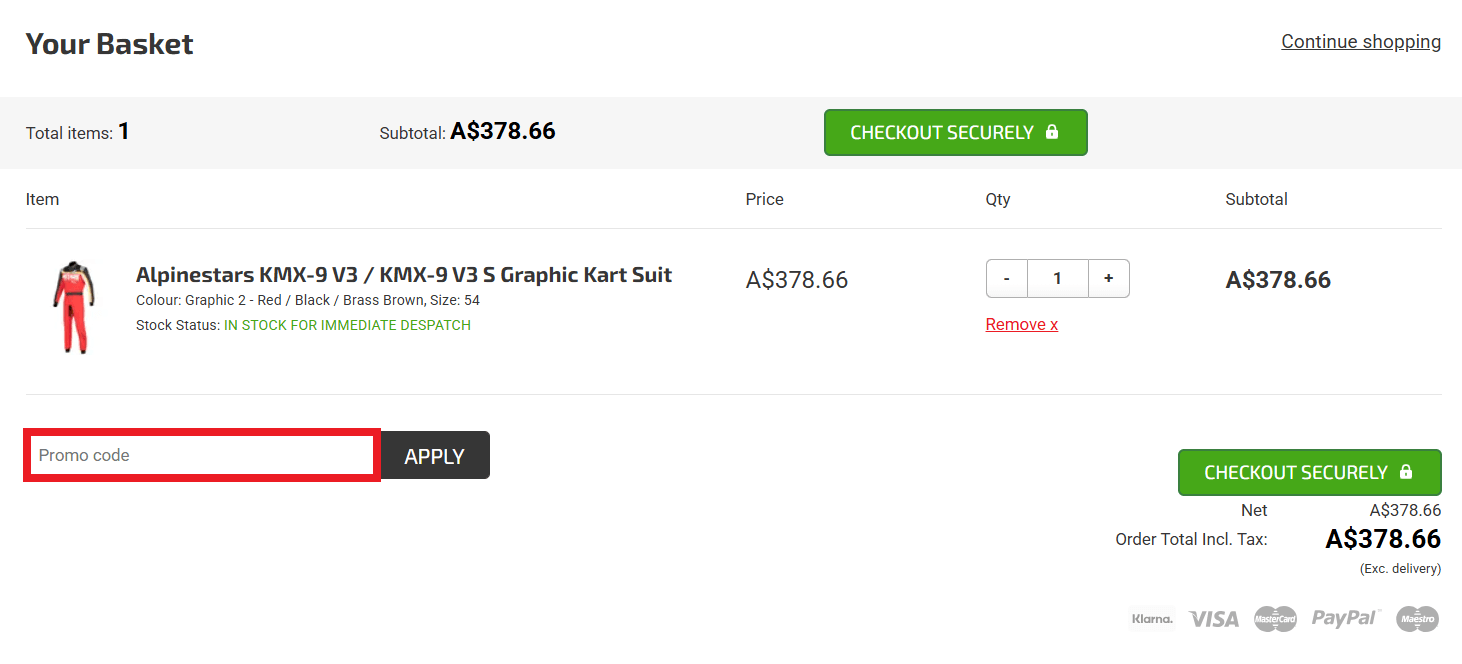
Task: Click the Qty column header
Action: click(x=998, y=199)
